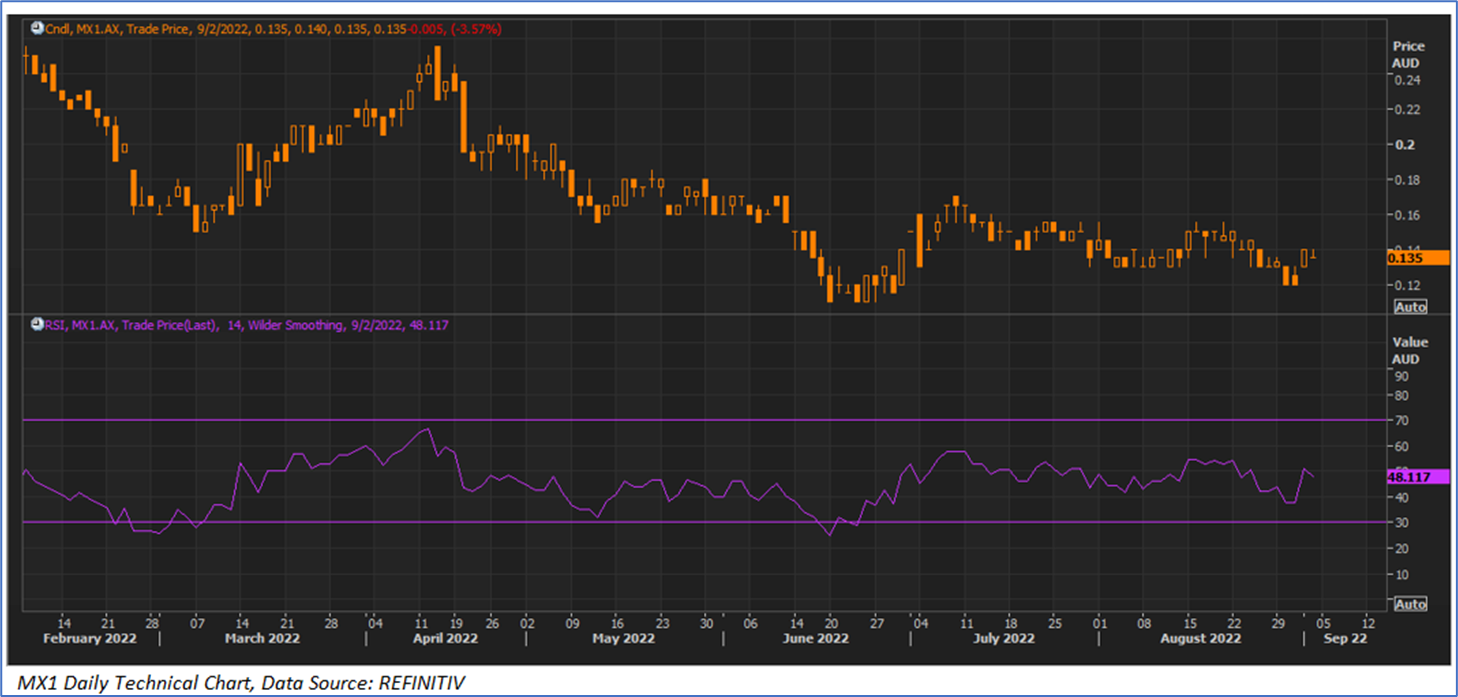Click the orange 0.135 last price tag

pos(1416,258)
